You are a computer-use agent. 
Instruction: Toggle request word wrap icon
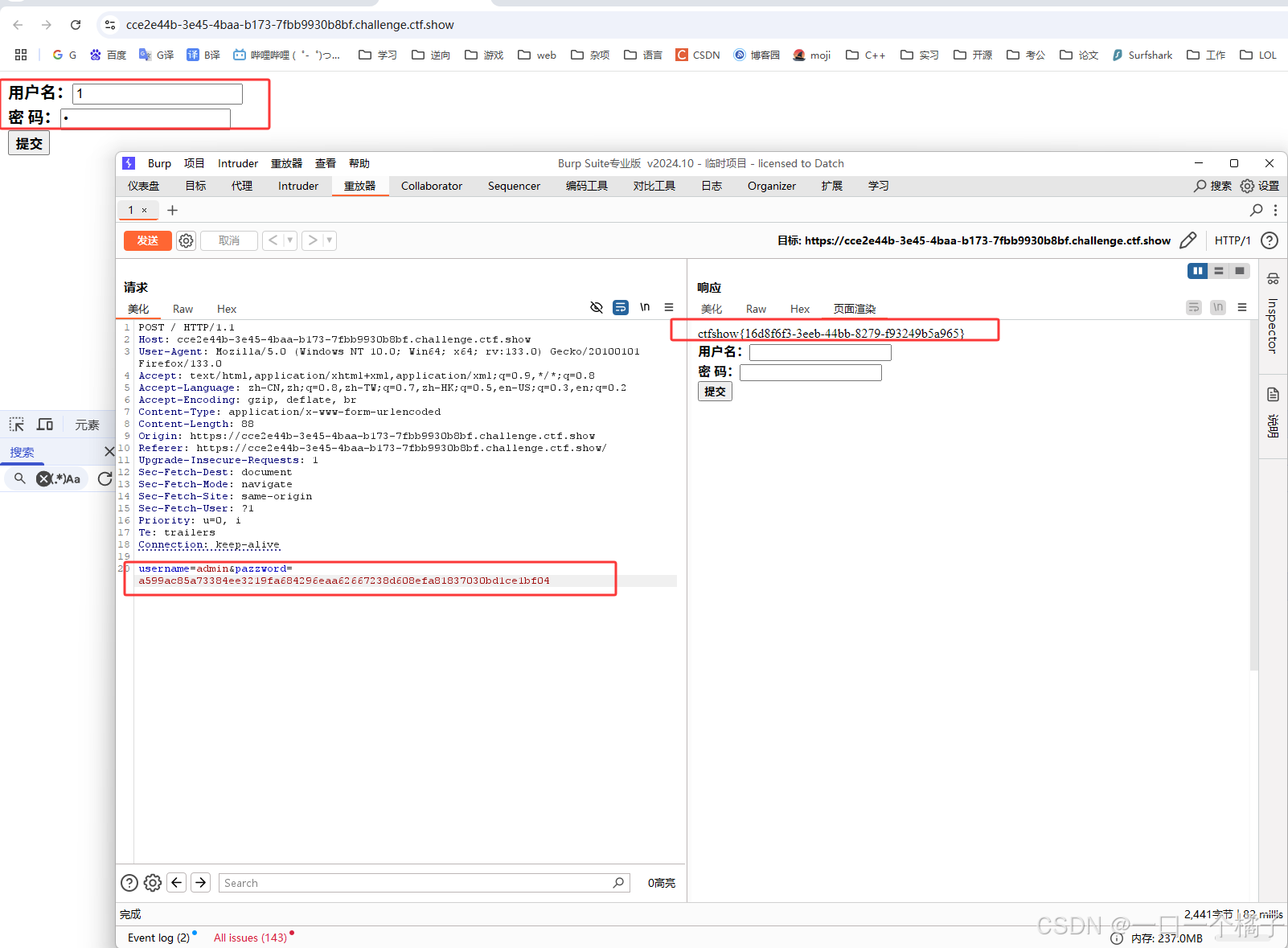[621, 307]
